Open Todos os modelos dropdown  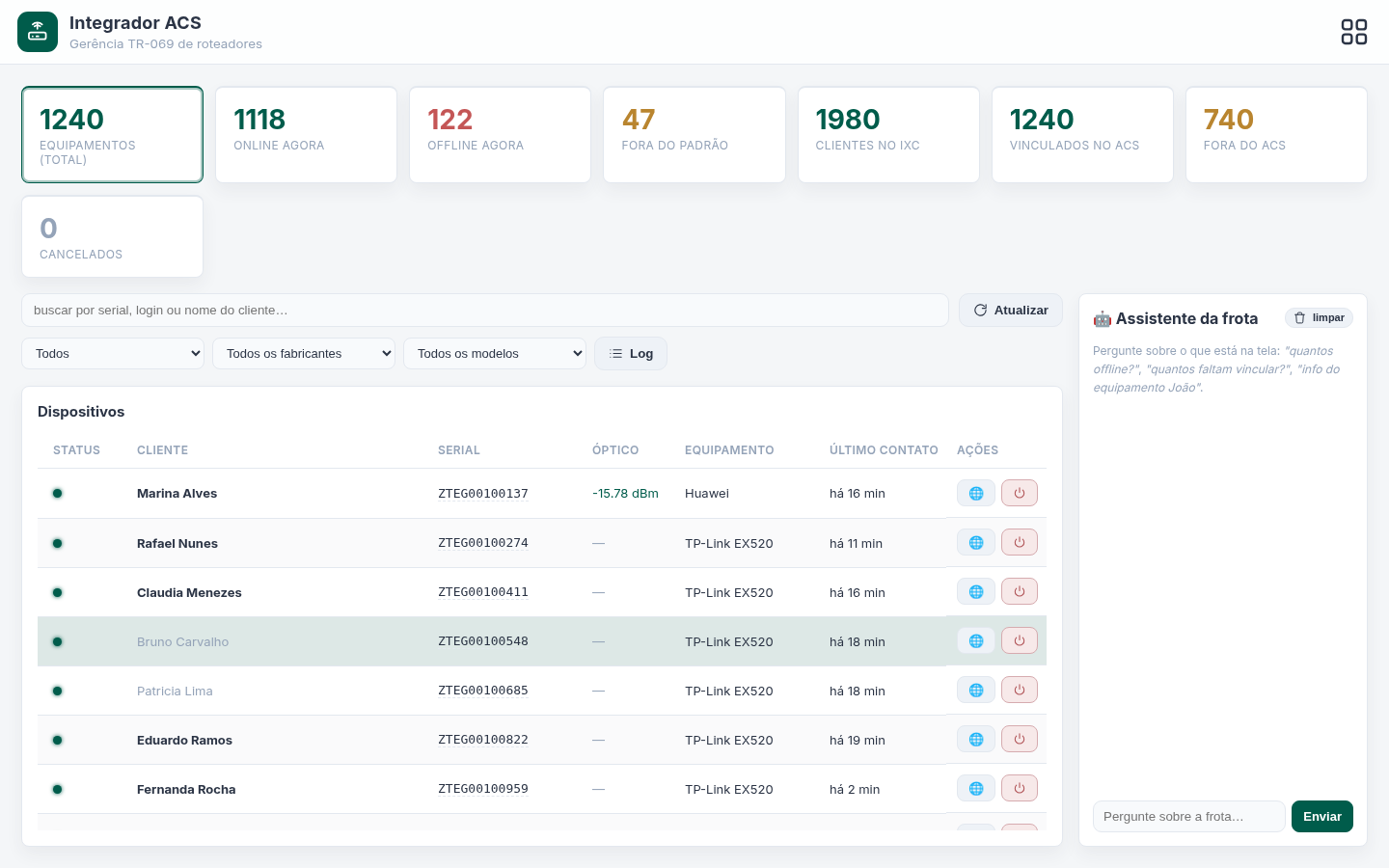(495, 353)
